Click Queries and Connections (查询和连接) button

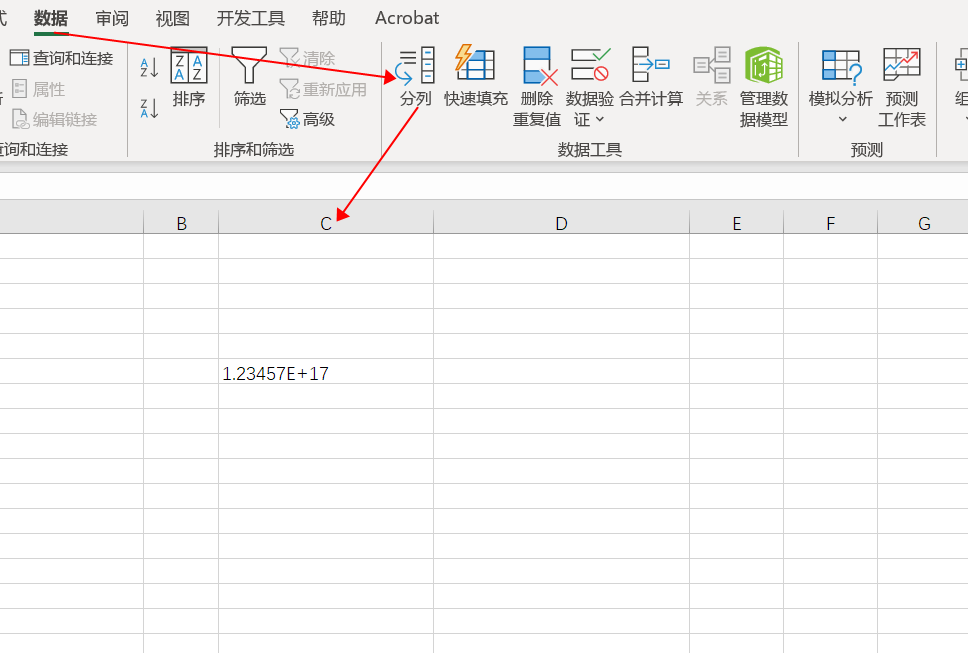click(62, 59)
